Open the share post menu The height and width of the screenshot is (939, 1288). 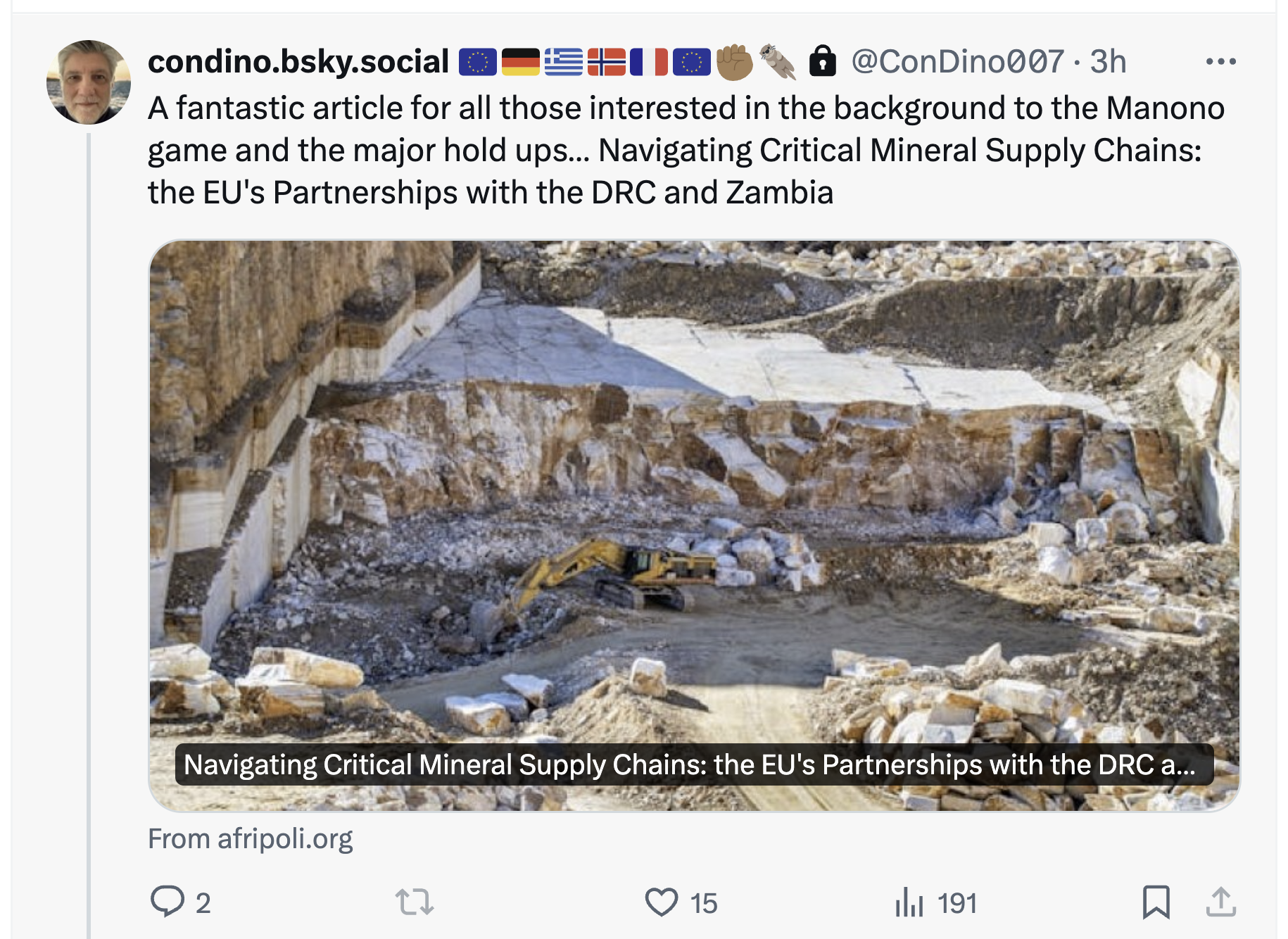click(1221, 902)
